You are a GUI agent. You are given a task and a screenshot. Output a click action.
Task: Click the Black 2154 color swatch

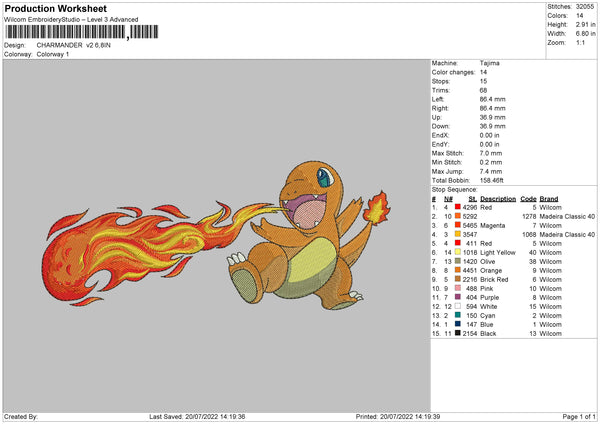point(458,333)
